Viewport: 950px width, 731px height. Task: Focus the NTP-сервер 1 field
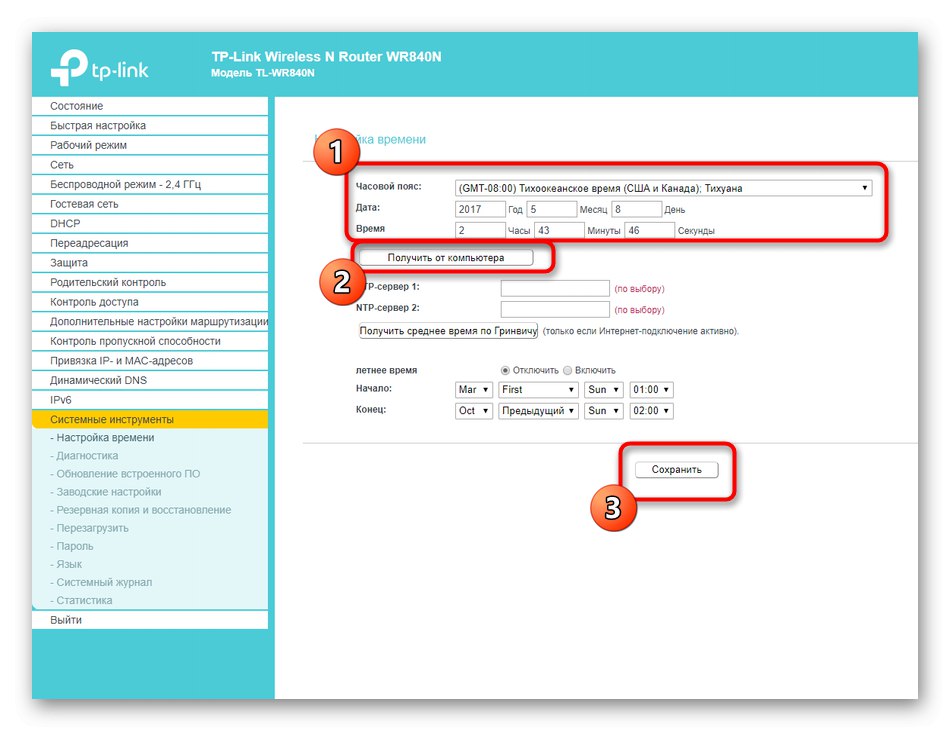point(555,288)
